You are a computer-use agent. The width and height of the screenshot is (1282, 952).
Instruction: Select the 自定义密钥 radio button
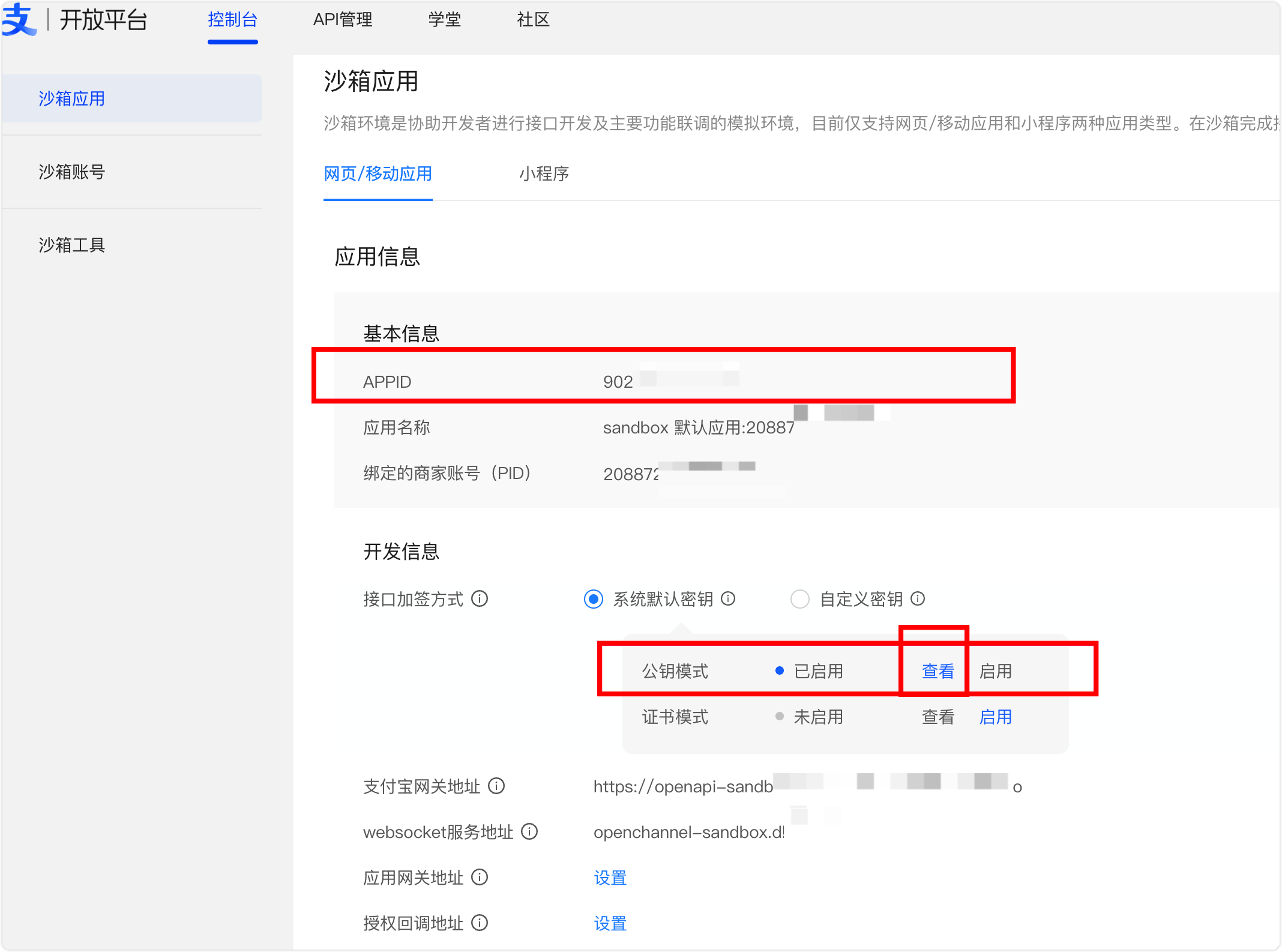(x=800, y=599)
